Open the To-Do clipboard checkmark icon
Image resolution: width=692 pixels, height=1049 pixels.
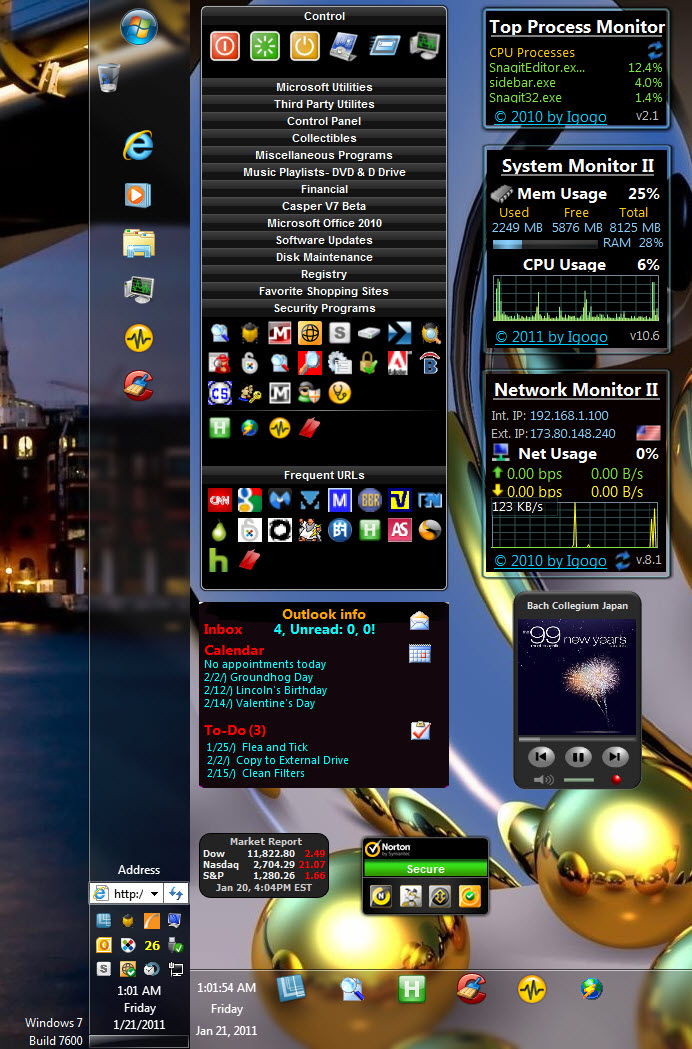point(420,731)
